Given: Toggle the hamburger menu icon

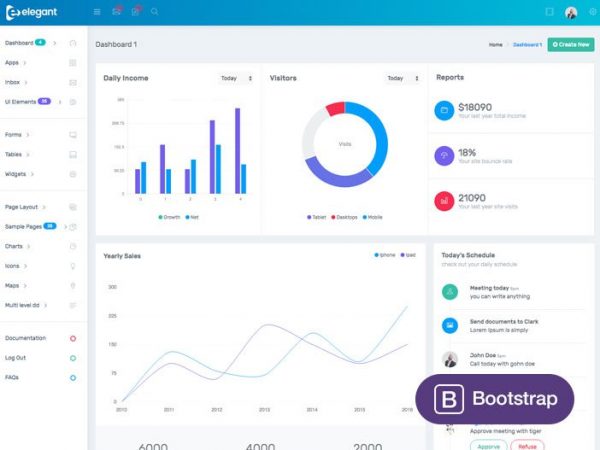Looking at the screenshot, I should pos(97,12).
